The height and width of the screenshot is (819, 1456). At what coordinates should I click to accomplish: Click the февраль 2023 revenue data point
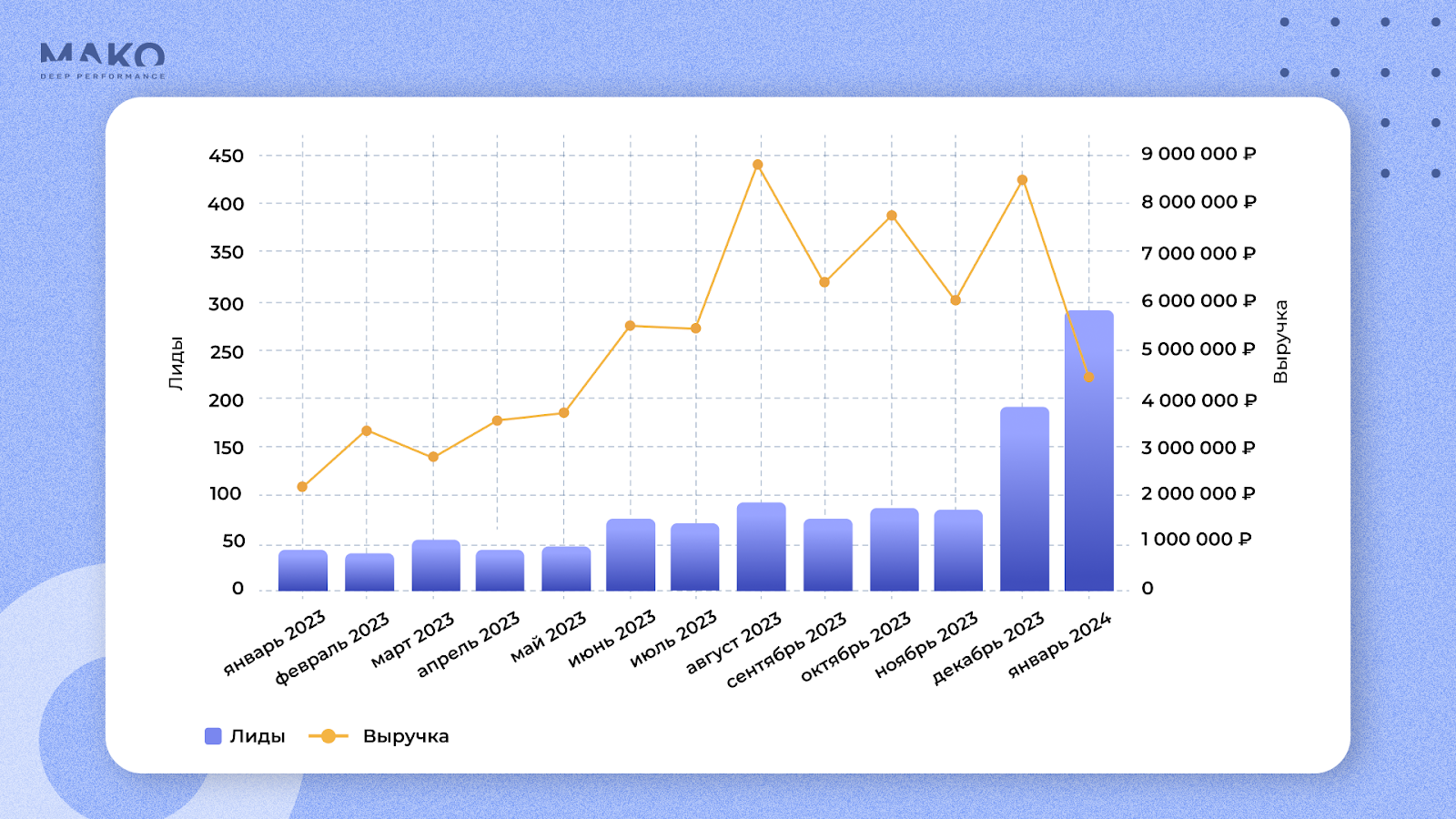coord(367,430)
